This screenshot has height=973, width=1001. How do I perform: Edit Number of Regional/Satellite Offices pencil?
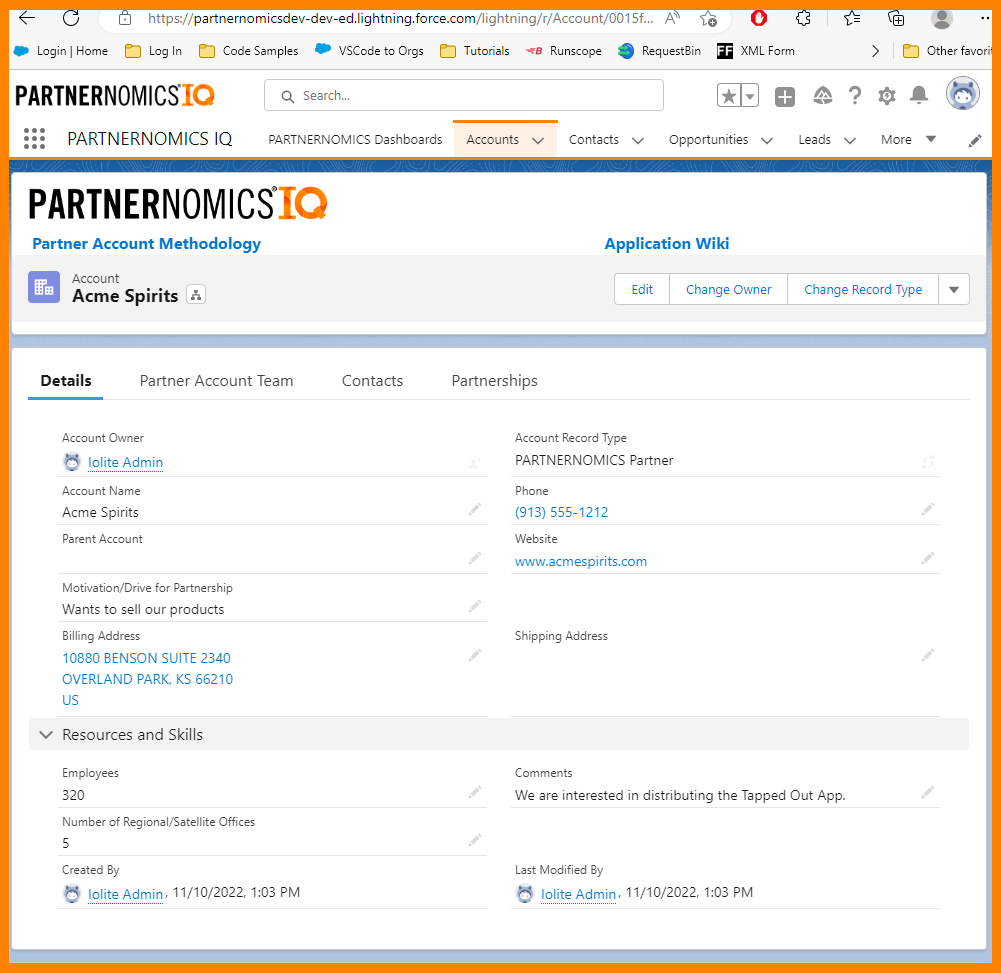pyautogui.click(x=475, y=840)
